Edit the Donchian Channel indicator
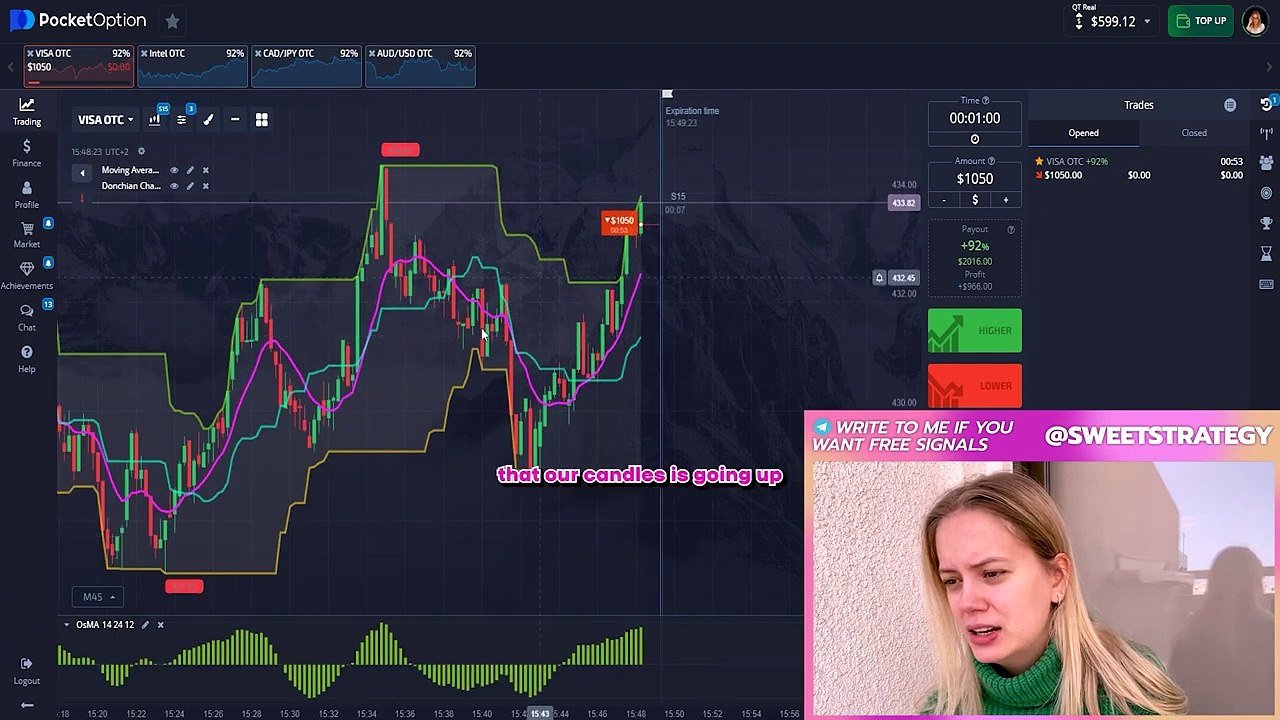Viewport: 1280px width, 720px height. 190,186
